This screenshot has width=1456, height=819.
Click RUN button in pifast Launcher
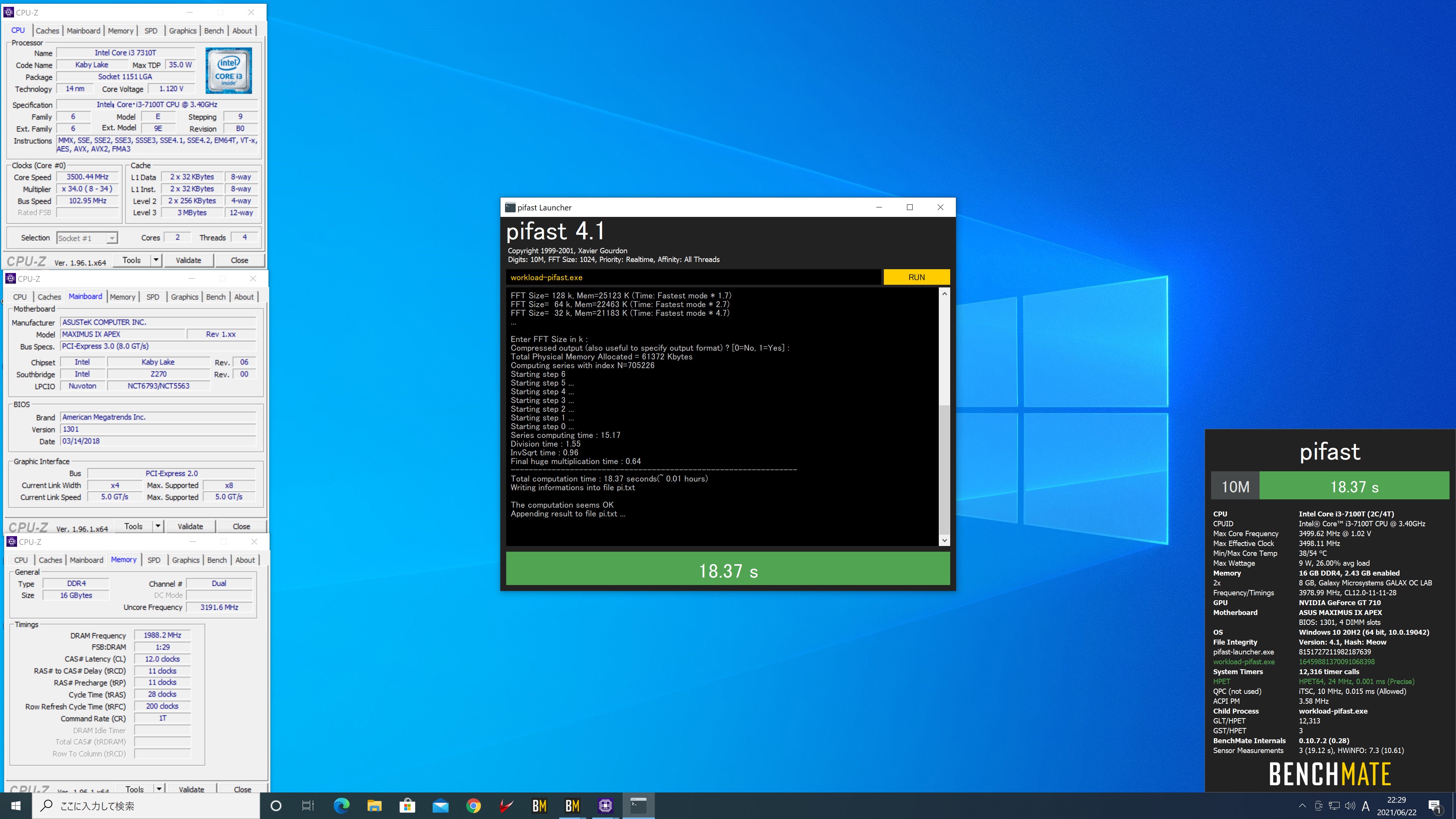pos(916,277)
